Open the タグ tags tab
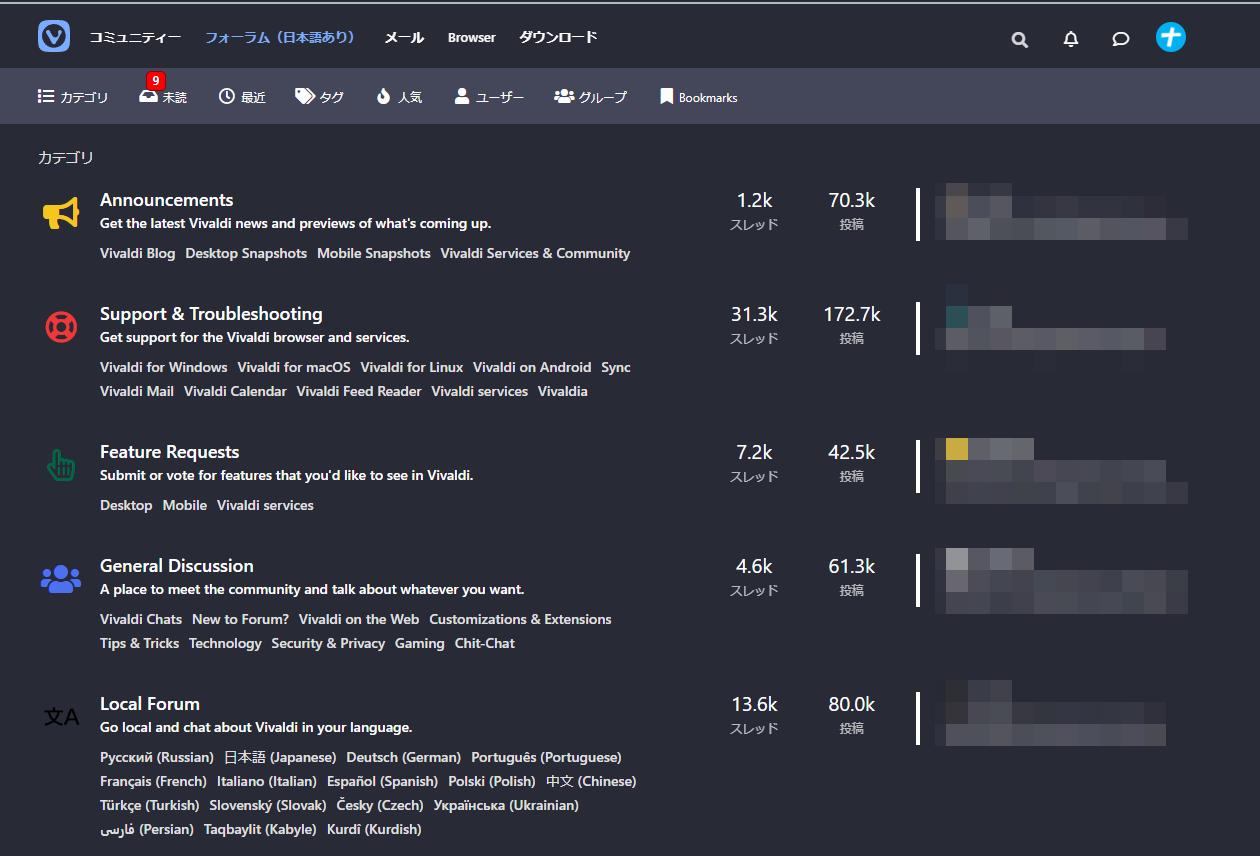Image resolution: width=1260 pixels, height=856 pixels. [320, 97]
